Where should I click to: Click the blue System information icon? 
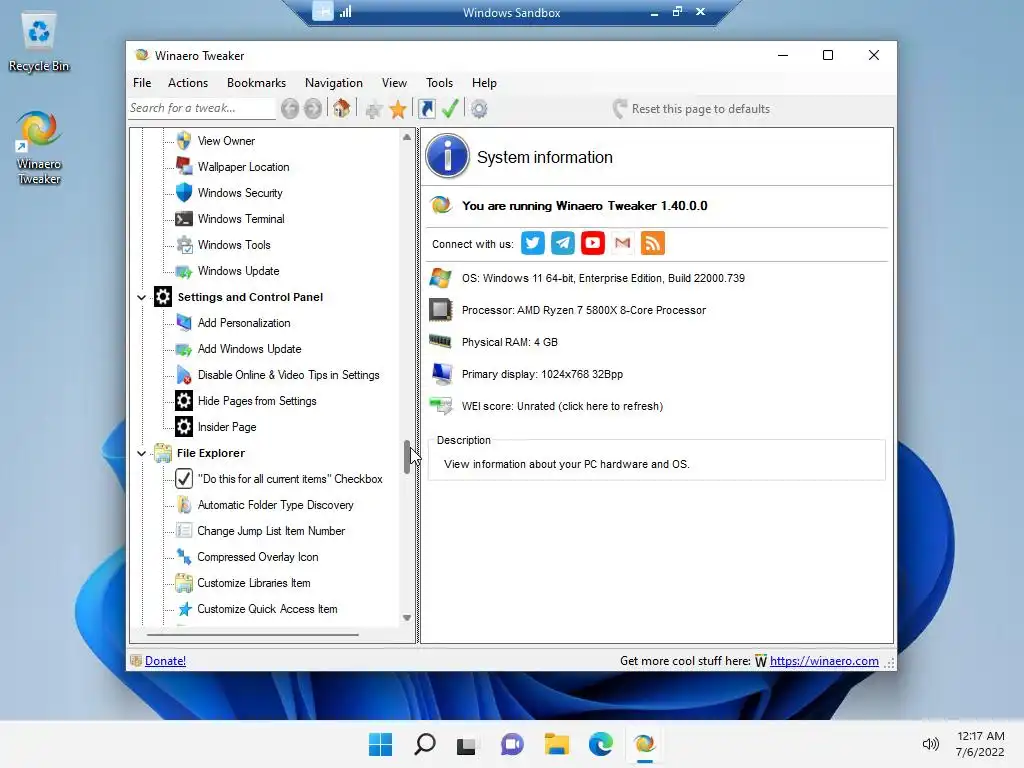pos(447,157)
